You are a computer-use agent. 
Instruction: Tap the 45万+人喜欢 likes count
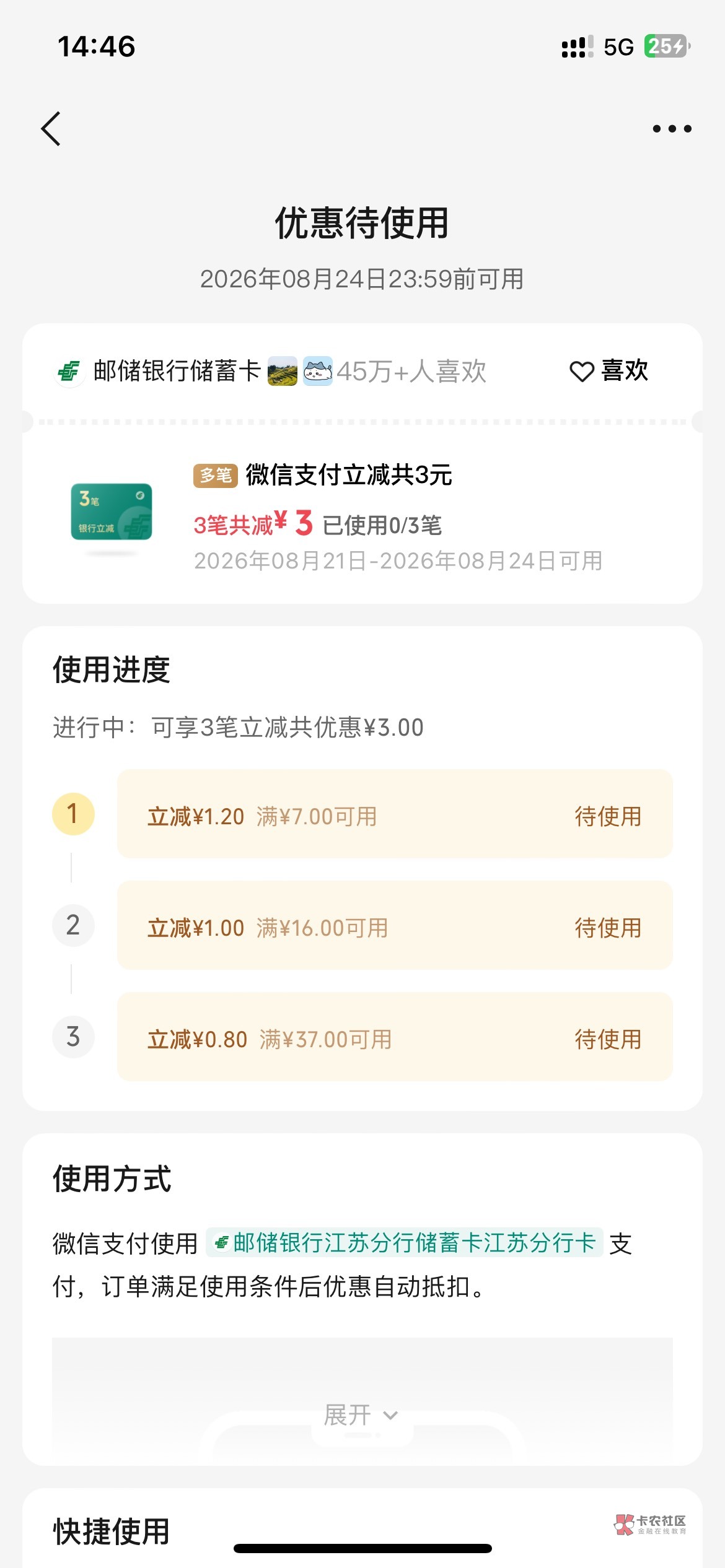411,372
